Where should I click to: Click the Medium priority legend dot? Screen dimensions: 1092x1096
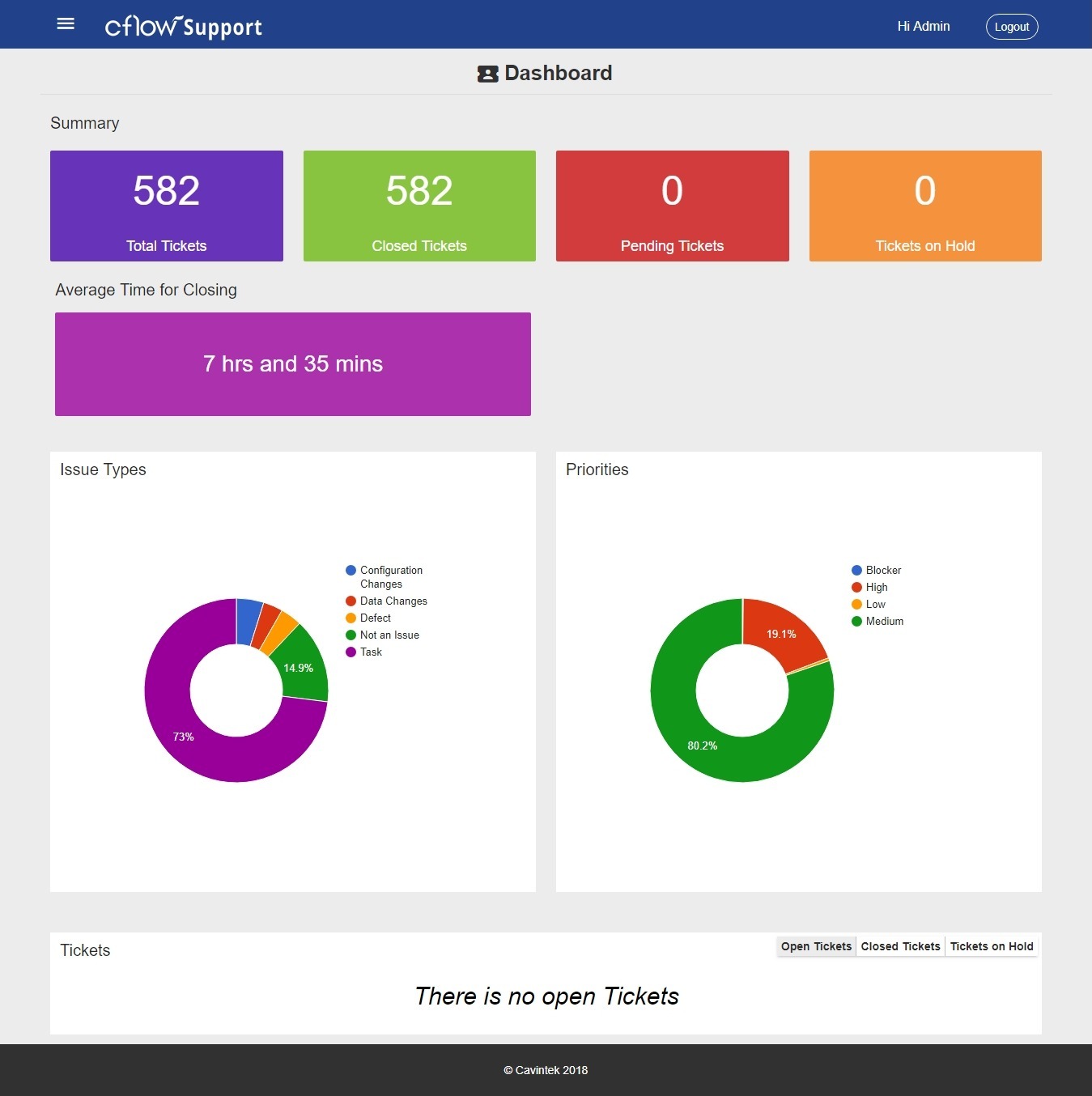pyautogui.click(x=856, y=622)
